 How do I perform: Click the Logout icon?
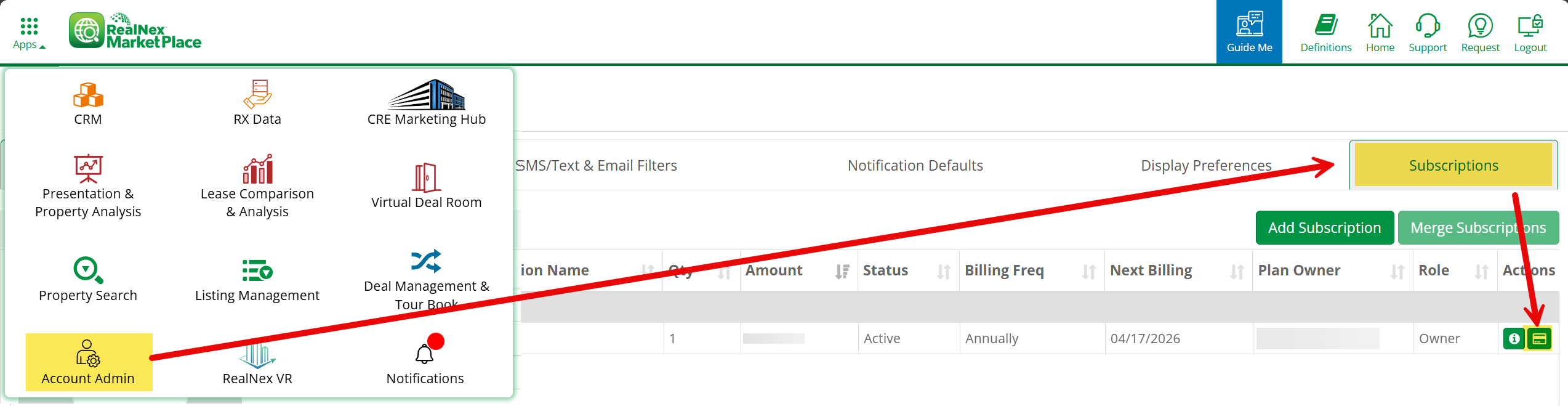1530,33
